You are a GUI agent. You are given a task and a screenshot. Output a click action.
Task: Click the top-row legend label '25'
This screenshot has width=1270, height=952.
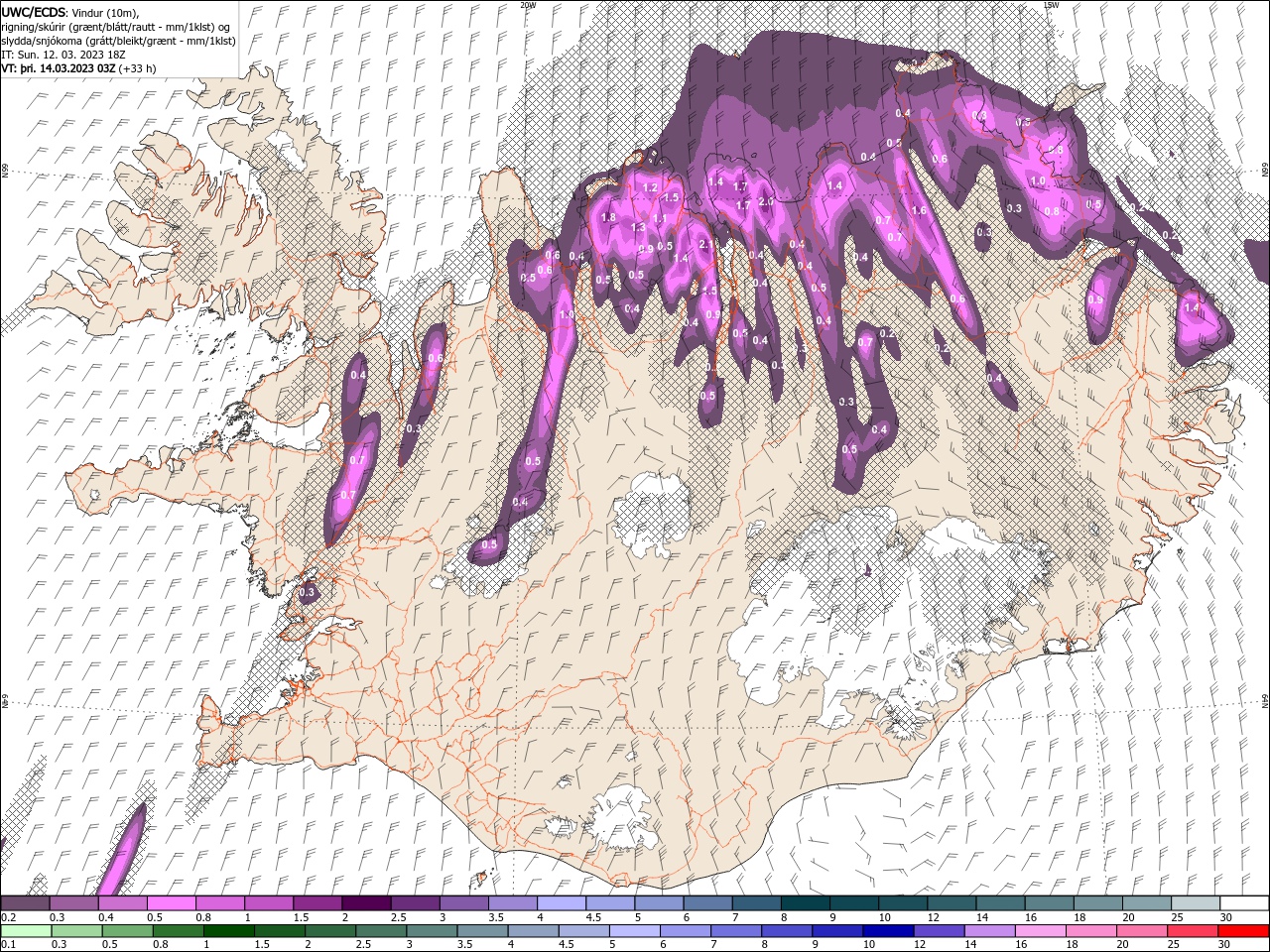1177,917
